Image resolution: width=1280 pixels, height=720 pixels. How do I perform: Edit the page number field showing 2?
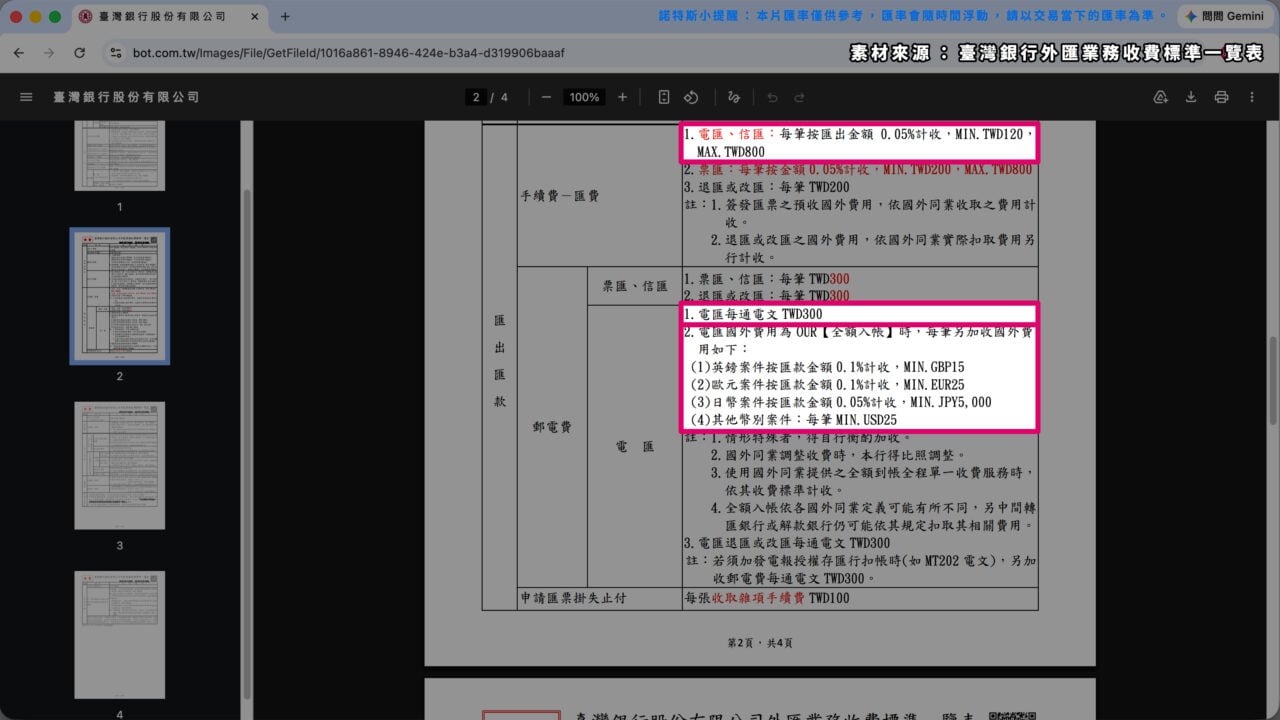(476, 97)
